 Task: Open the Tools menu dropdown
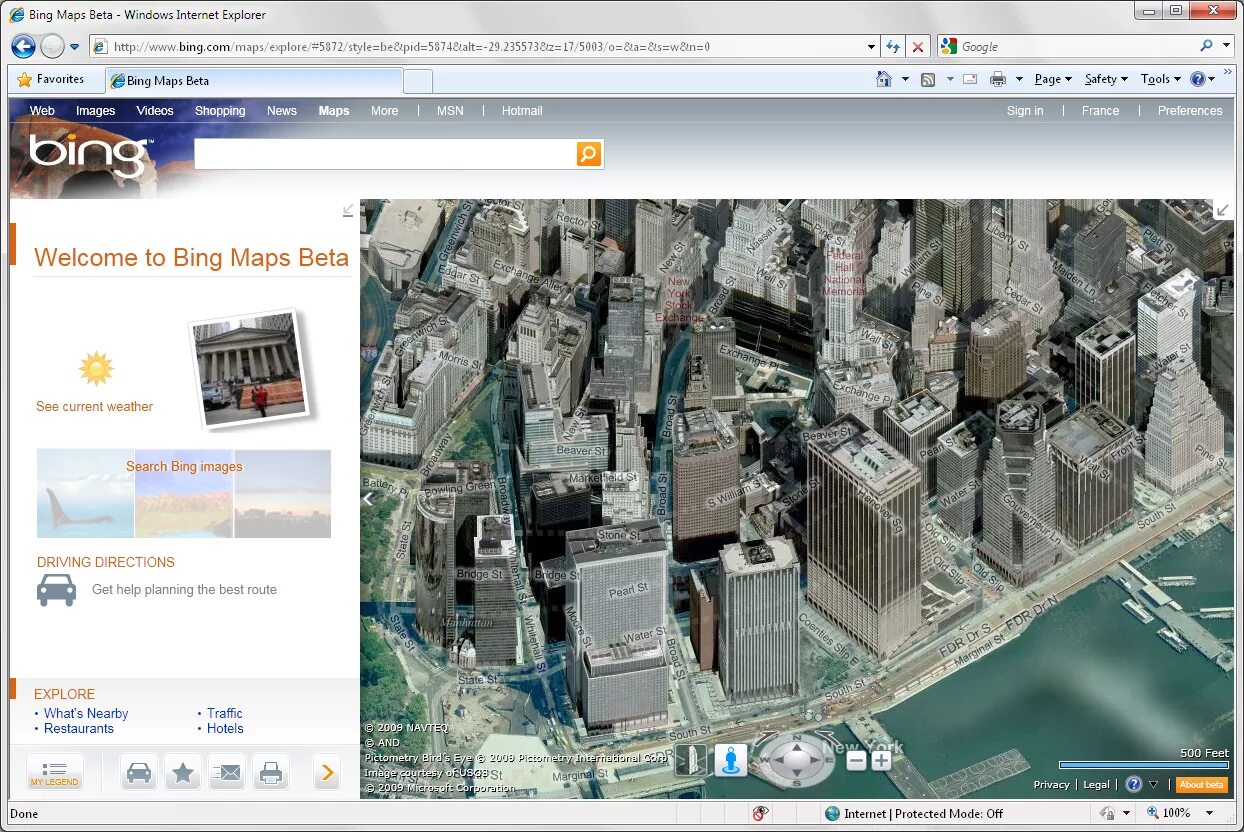[x=1160, y=79]
